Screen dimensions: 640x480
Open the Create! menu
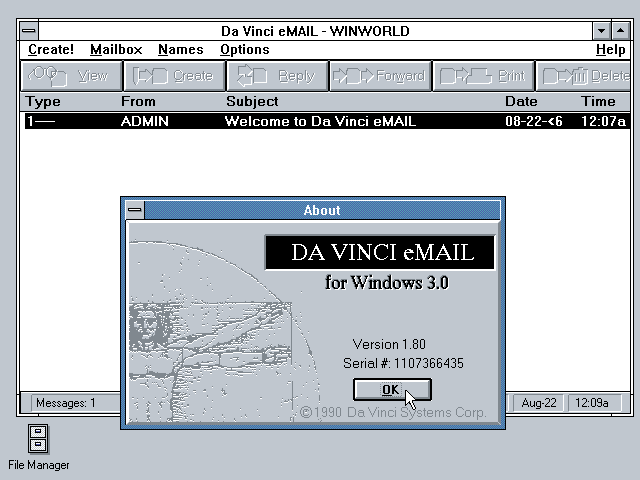51,49
